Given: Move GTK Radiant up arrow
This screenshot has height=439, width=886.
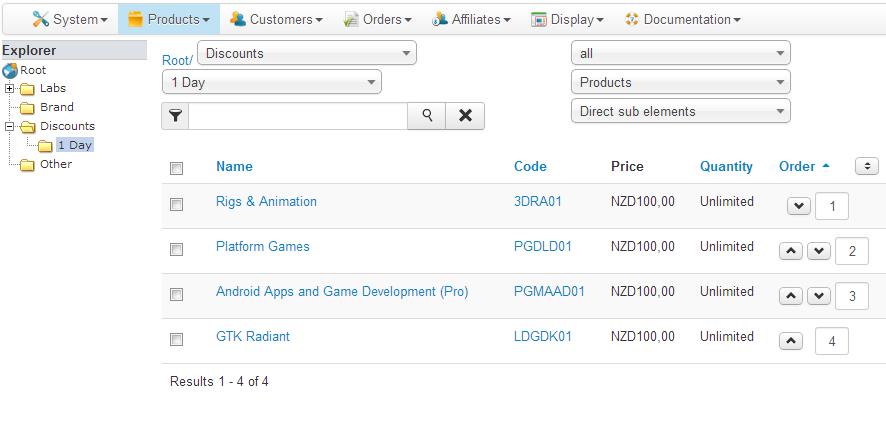Looking at the screenshot, I should point(790,341).
